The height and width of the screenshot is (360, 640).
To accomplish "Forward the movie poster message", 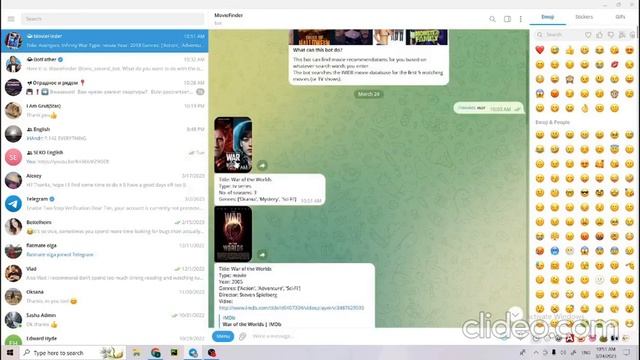I will coord(262,255).
